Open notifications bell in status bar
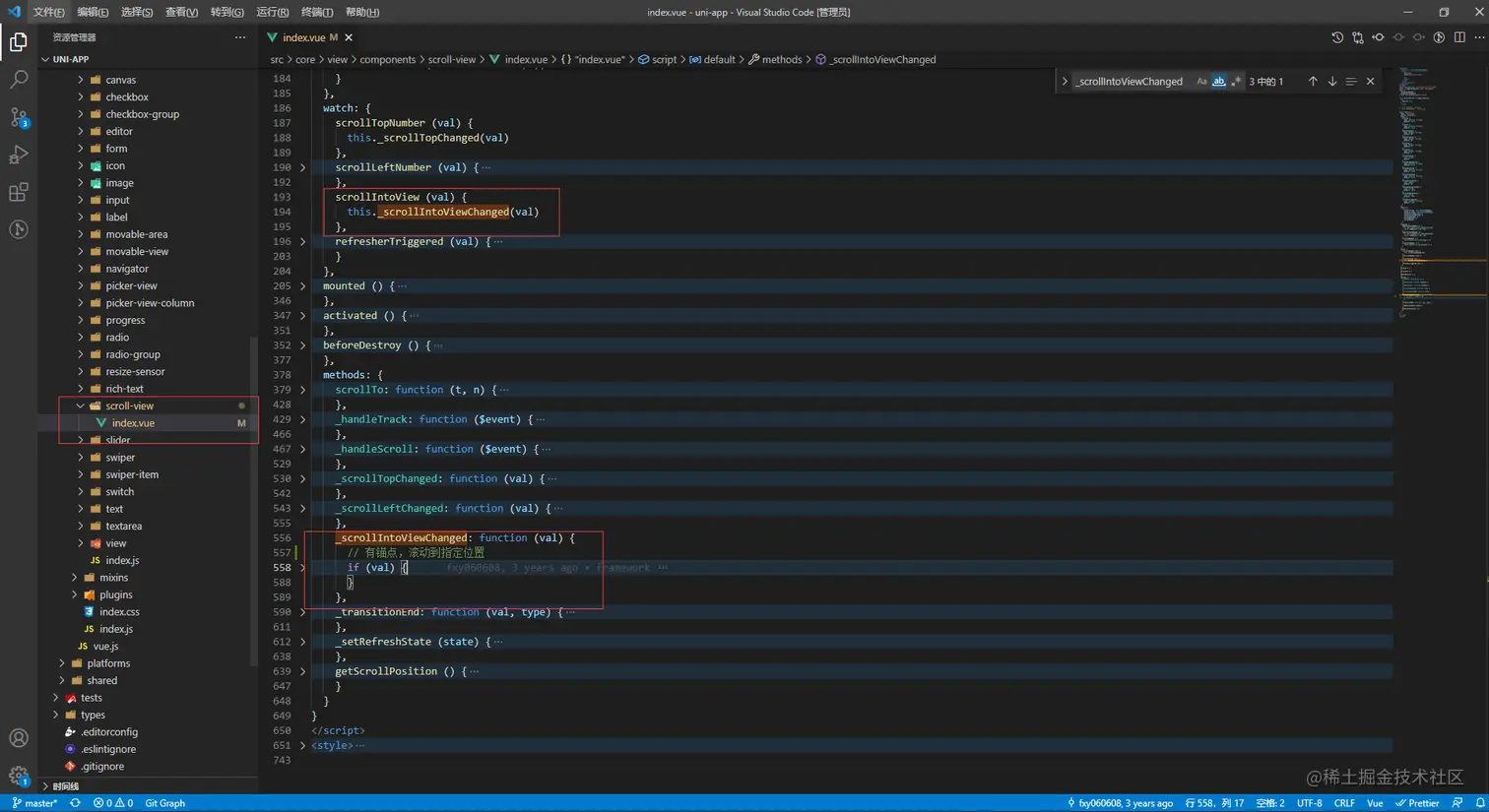 (x=1479, y=803)
